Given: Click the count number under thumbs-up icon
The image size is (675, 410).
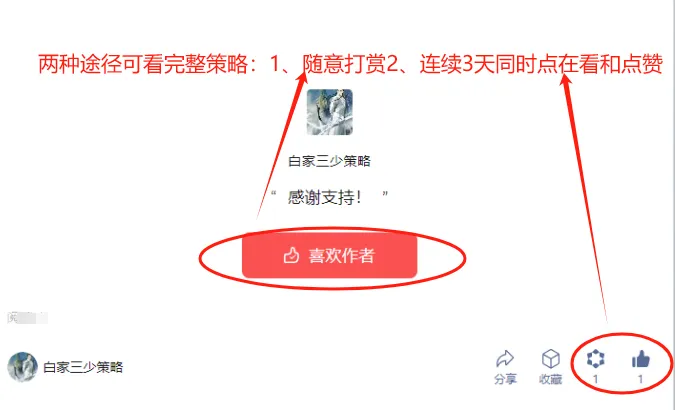Looking at the screenshot, I should point(641,379).
